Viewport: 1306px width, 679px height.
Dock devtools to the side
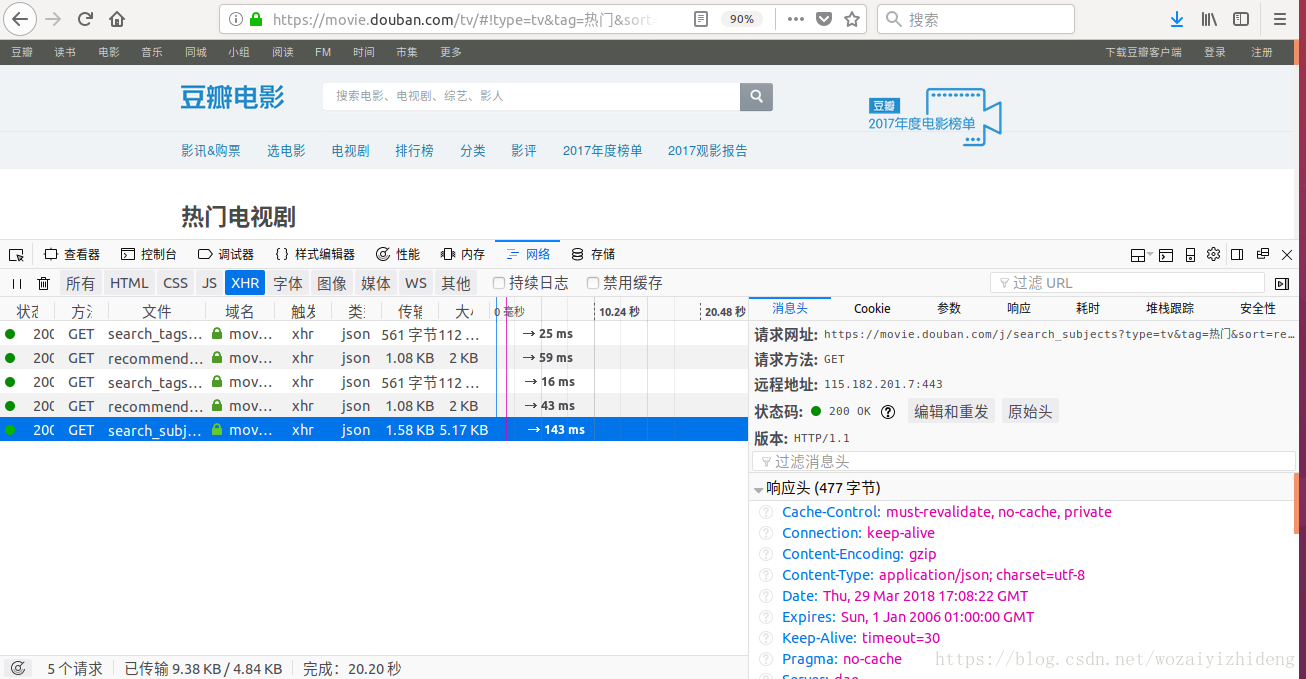pyautogui.click(x=1238, y=254)
